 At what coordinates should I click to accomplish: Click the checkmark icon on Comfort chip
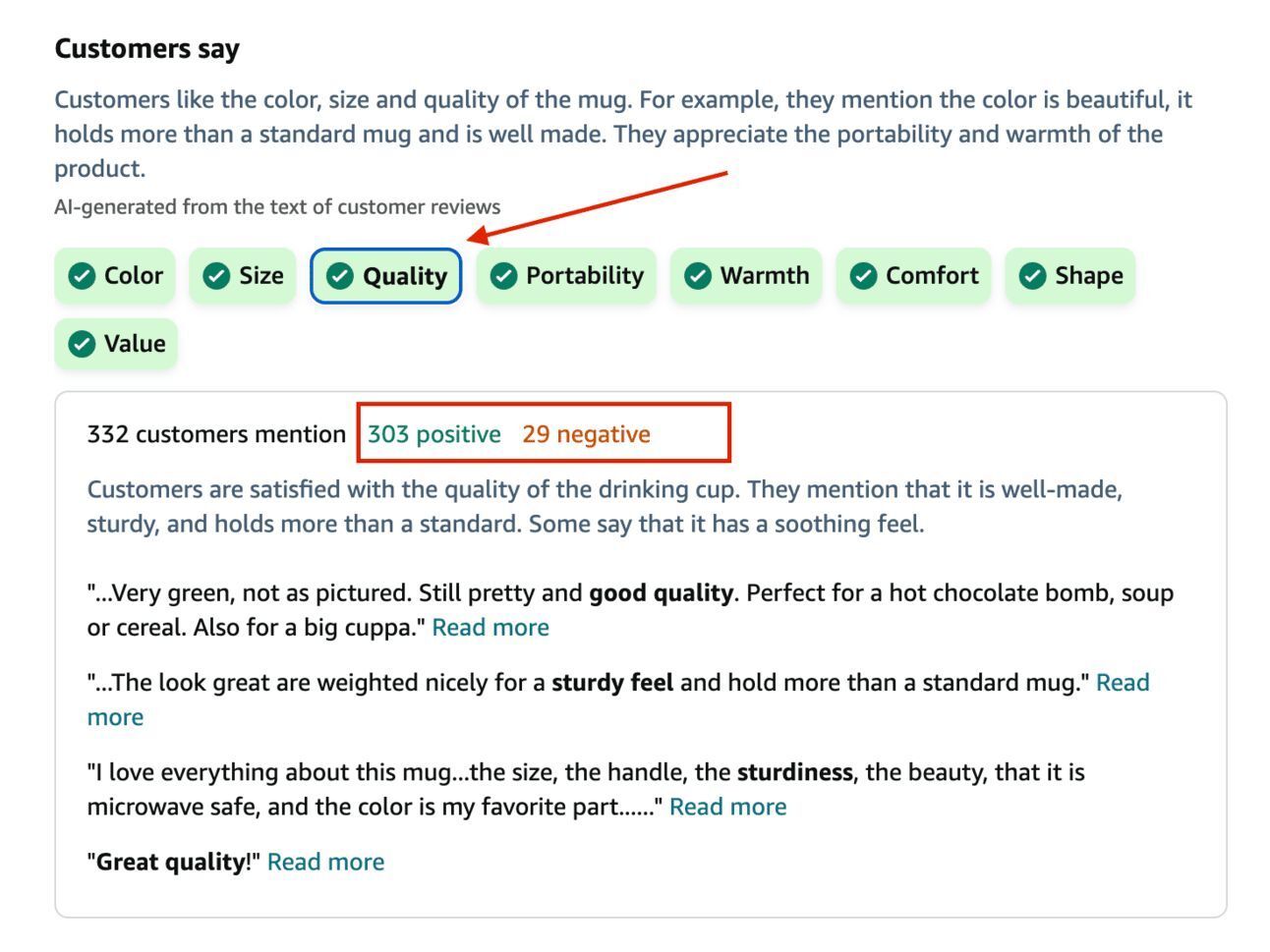863,276
